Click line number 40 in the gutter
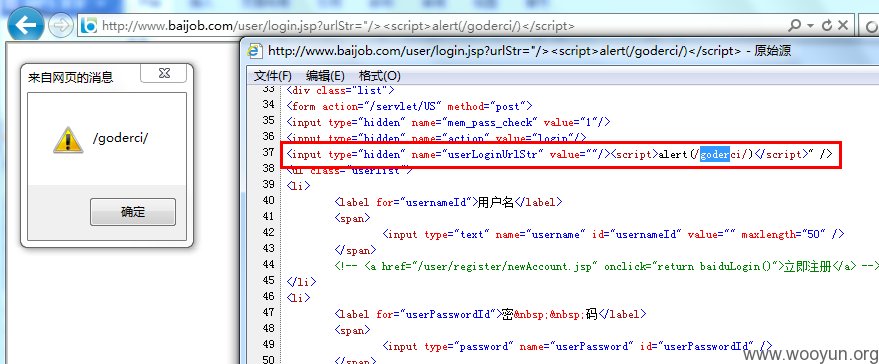Screen dimensions: 879x364 [x=268, y=200]
